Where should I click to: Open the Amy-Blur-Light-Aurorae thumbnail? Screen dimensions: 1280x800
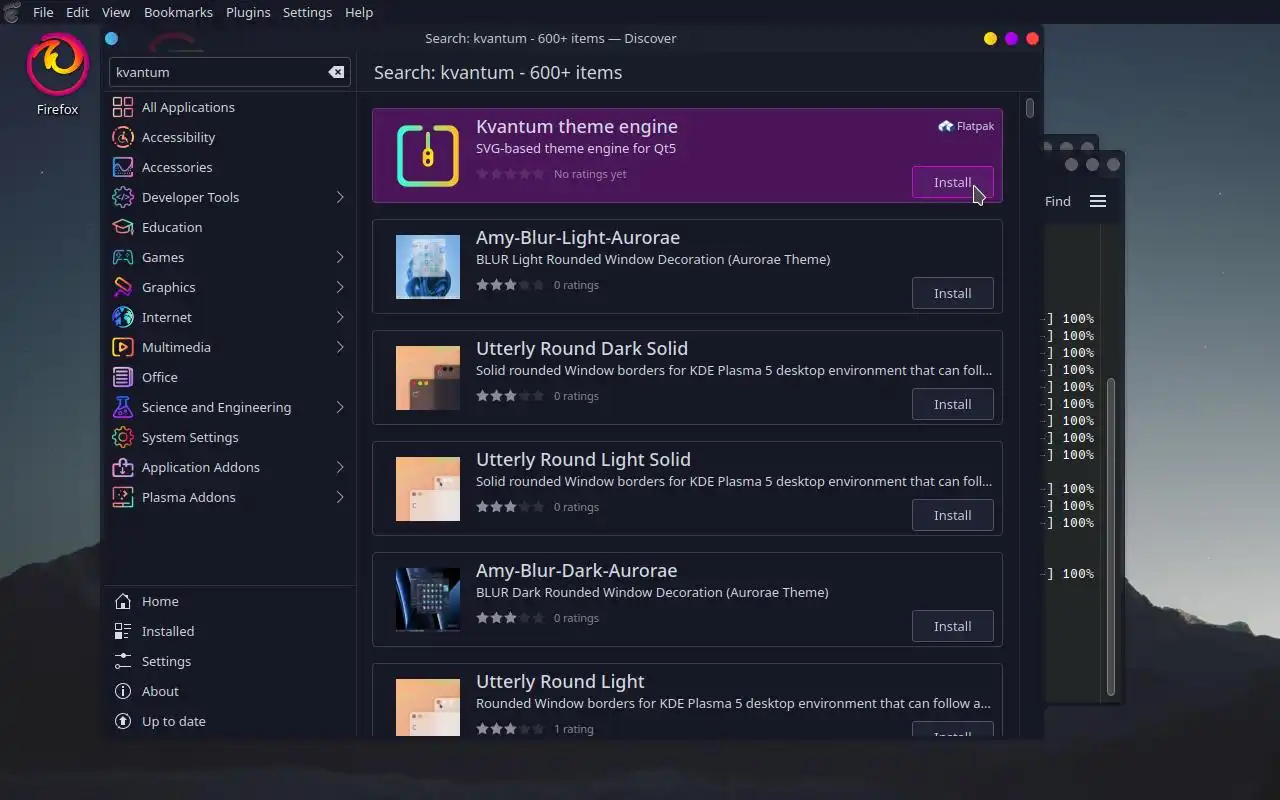428,266
